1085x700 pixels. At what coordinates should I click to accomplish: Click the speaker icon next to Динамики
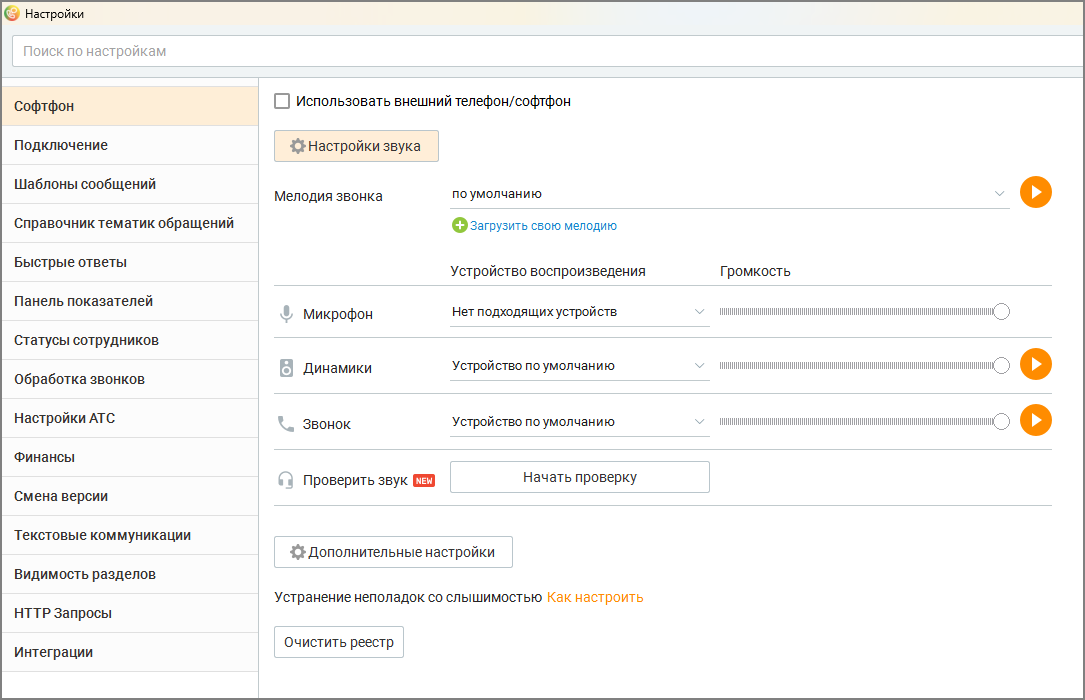286,368
